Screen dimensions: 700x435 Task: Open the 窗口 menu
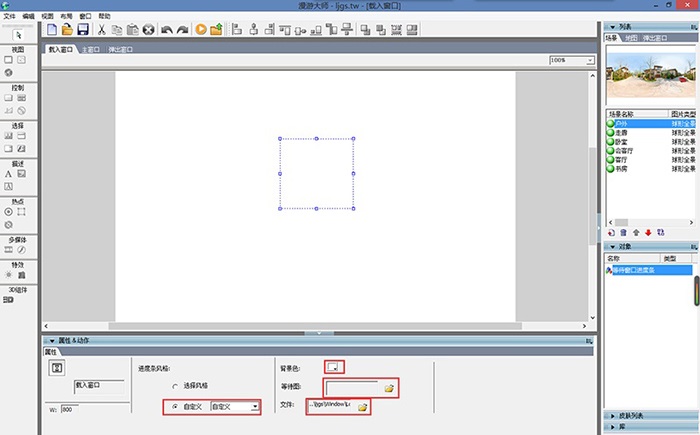point(85,17)
